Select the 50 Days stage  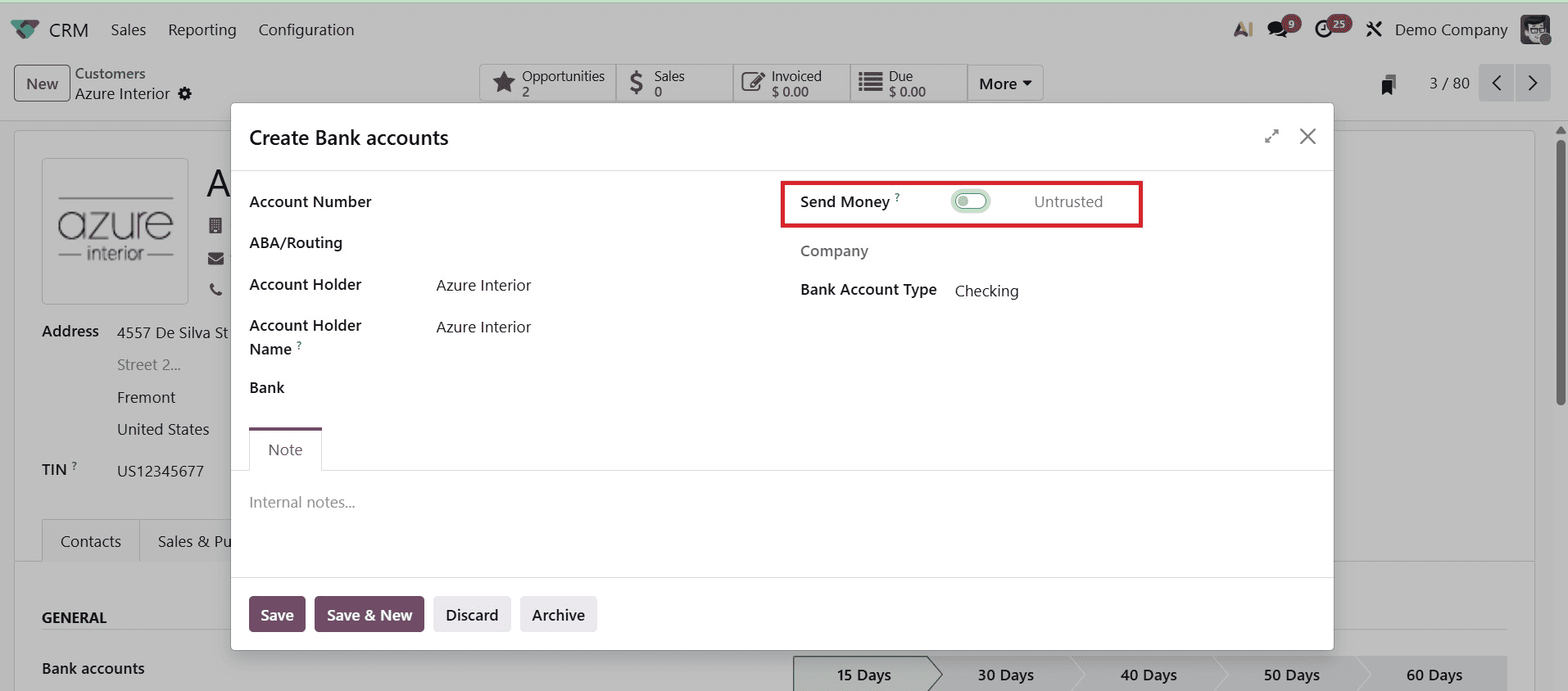pos(1291,675)
